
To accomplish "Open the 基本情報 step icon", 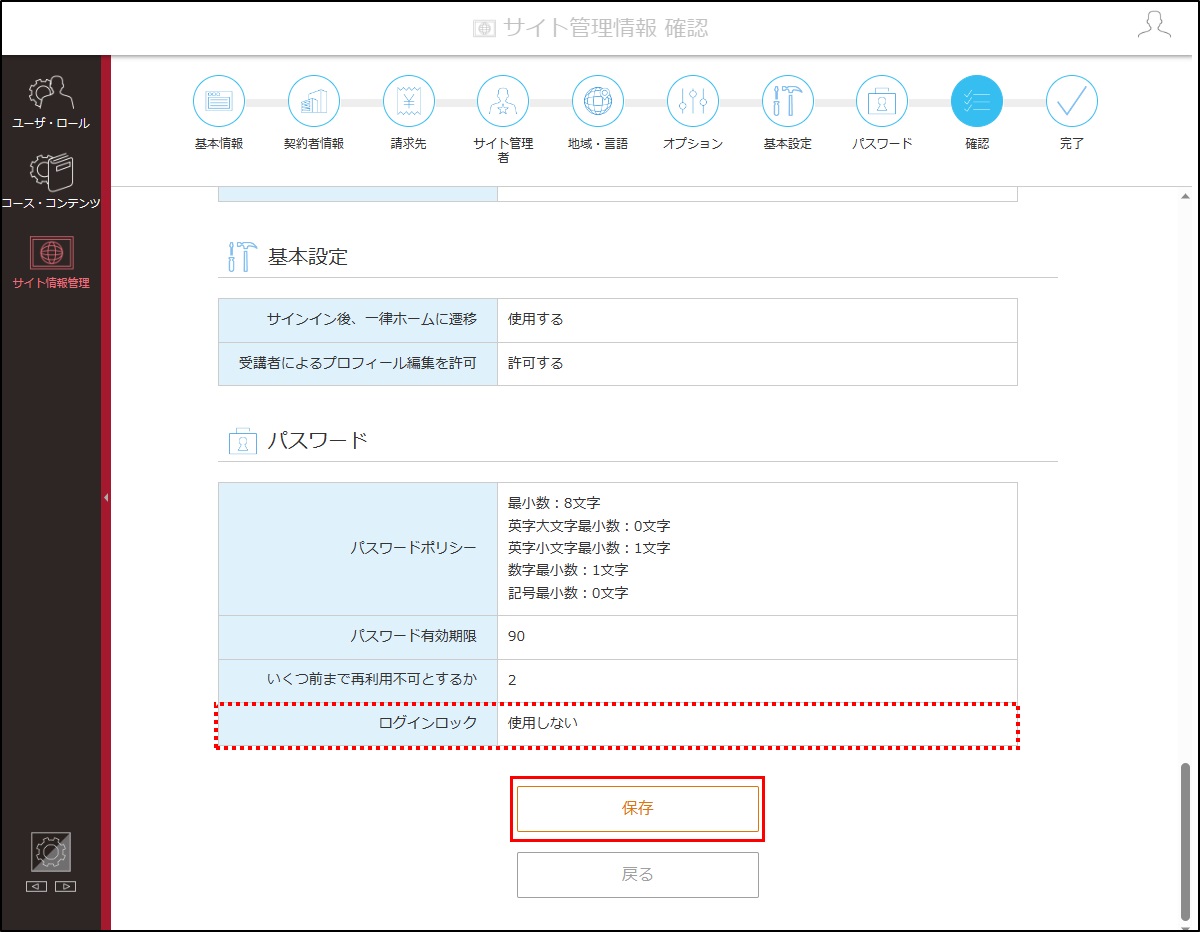I will tap(218, 101).
